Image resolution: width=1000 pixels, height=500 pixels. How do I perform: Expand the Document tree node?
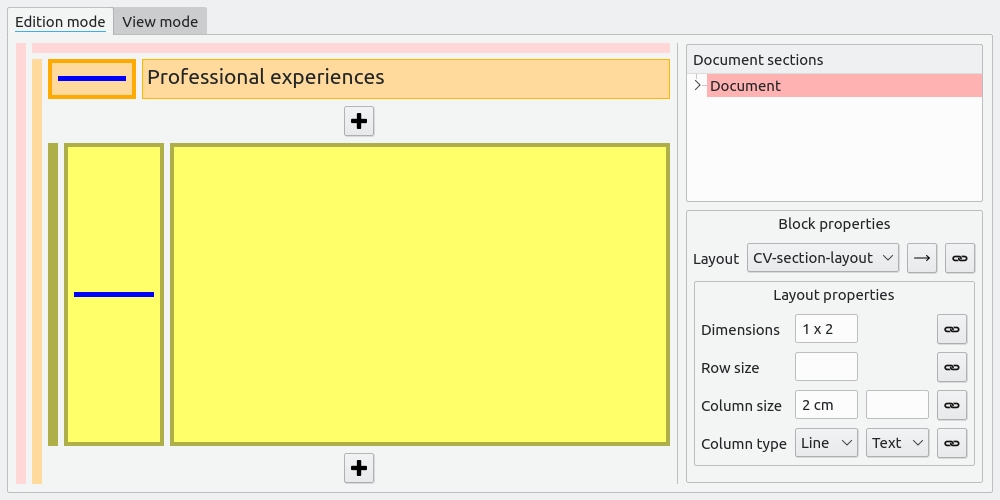tap(698, 85)
